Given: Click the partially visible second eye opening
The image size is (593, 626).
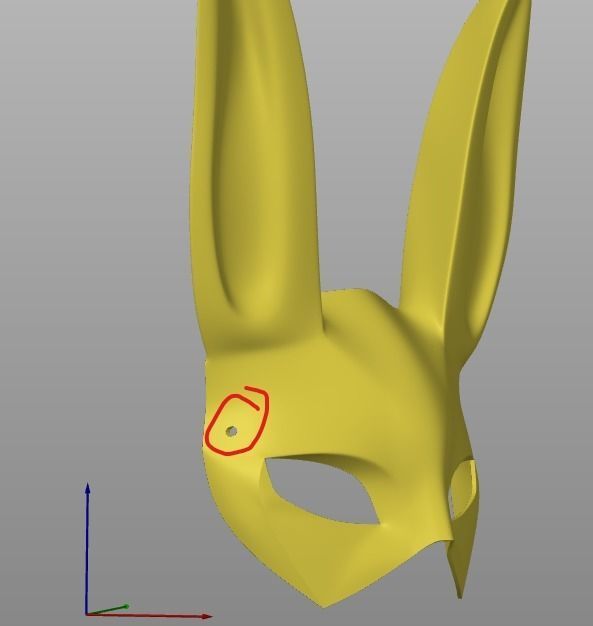Looking at the screenshot, I should click(463, 489).
